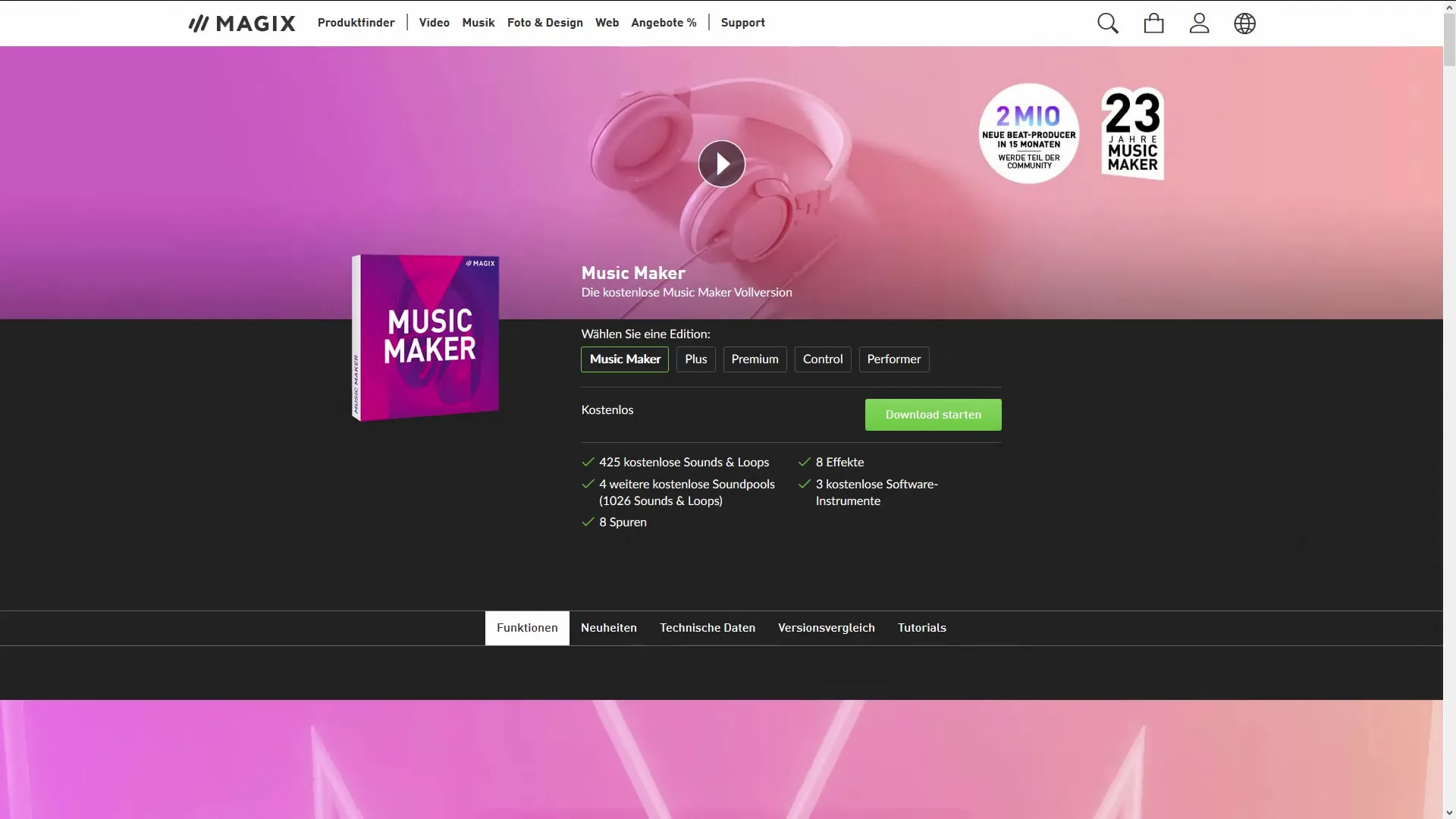
Task: Click the Download starten button
Action: coord(933,415)
